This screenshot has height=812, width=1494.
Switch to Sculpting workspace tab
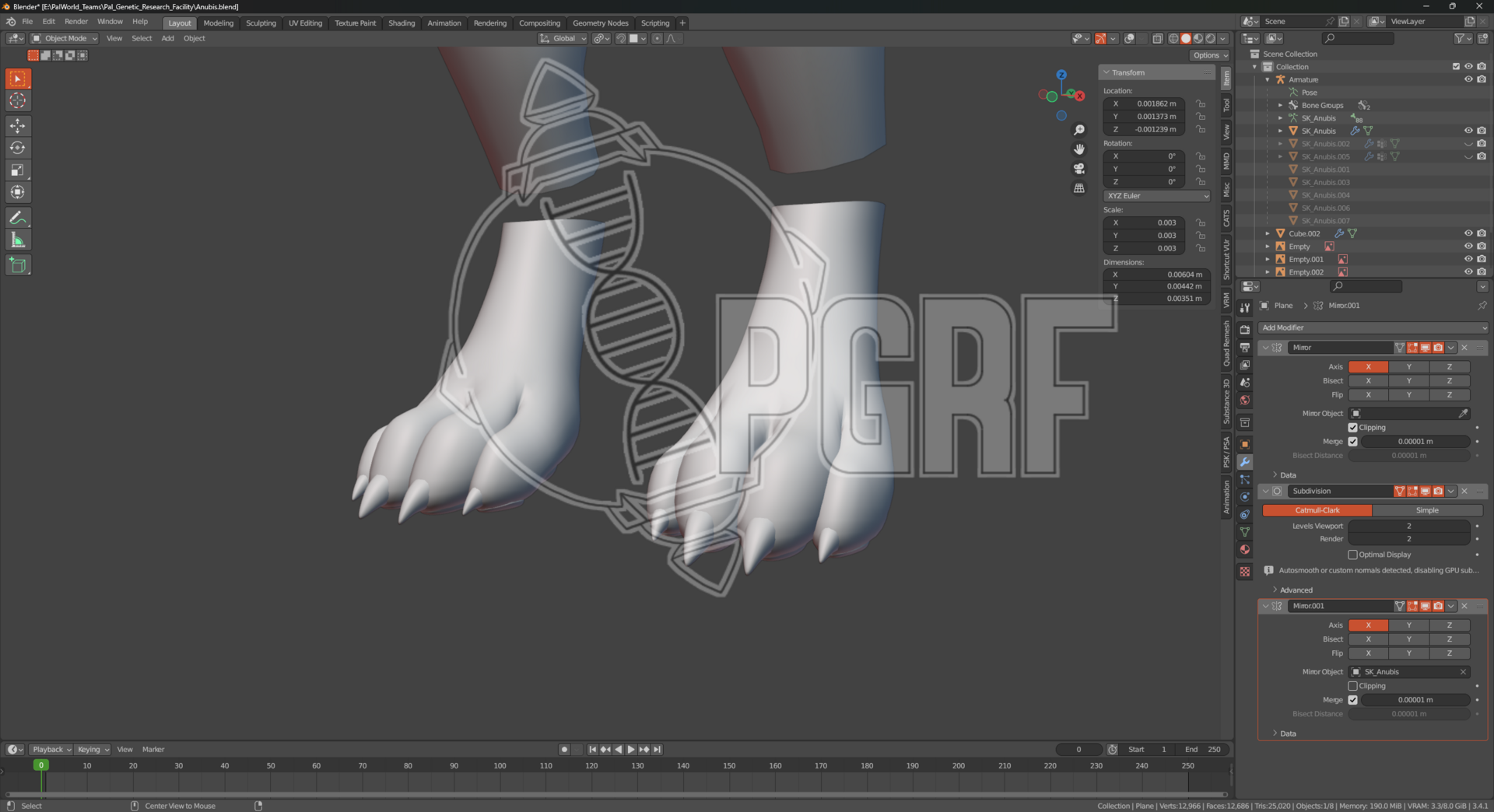pyautogui.click(x=261, y=23)
